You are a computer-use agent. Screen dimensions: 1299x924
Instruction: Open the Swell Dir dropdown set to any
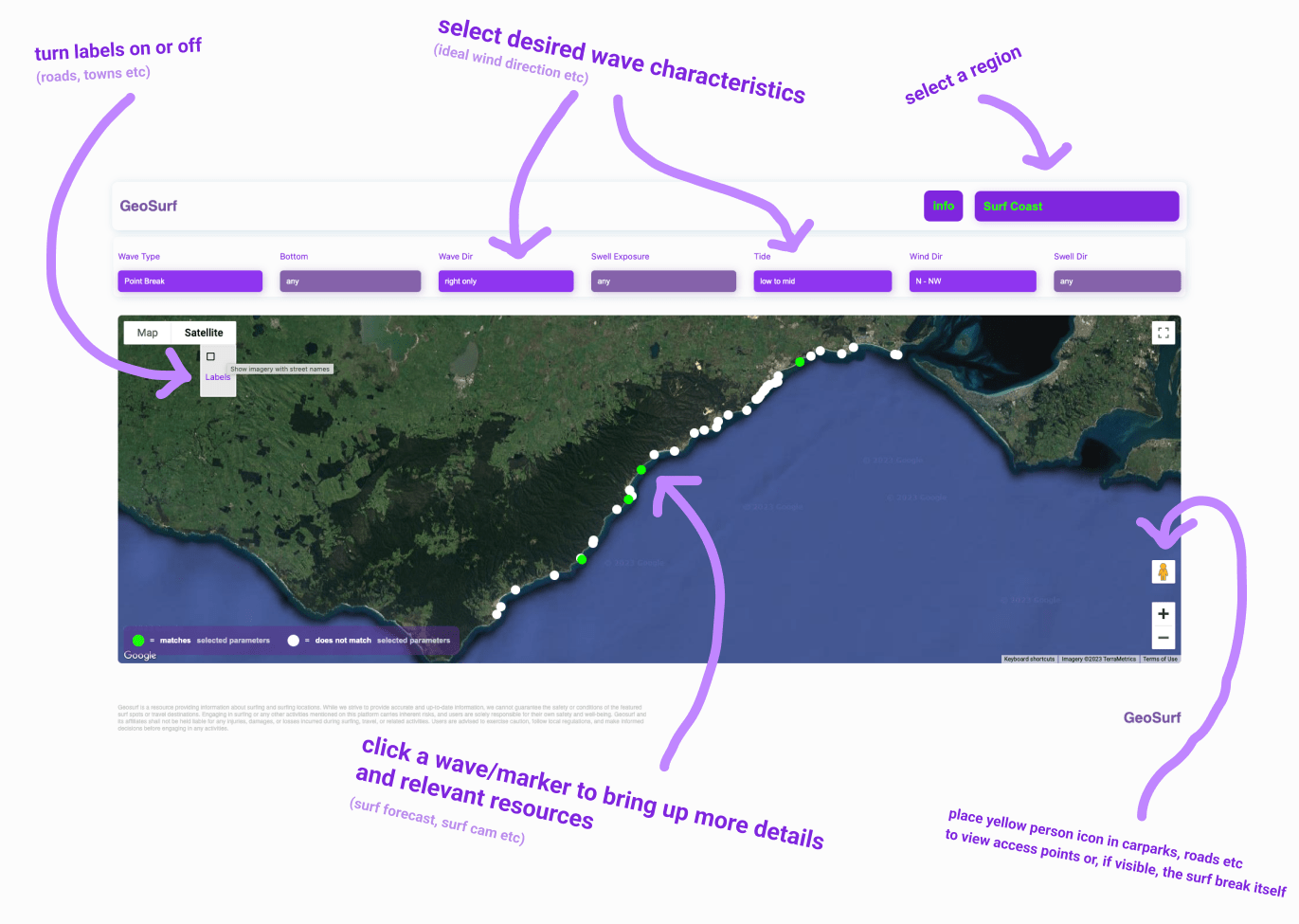(x=1117, y=281)
